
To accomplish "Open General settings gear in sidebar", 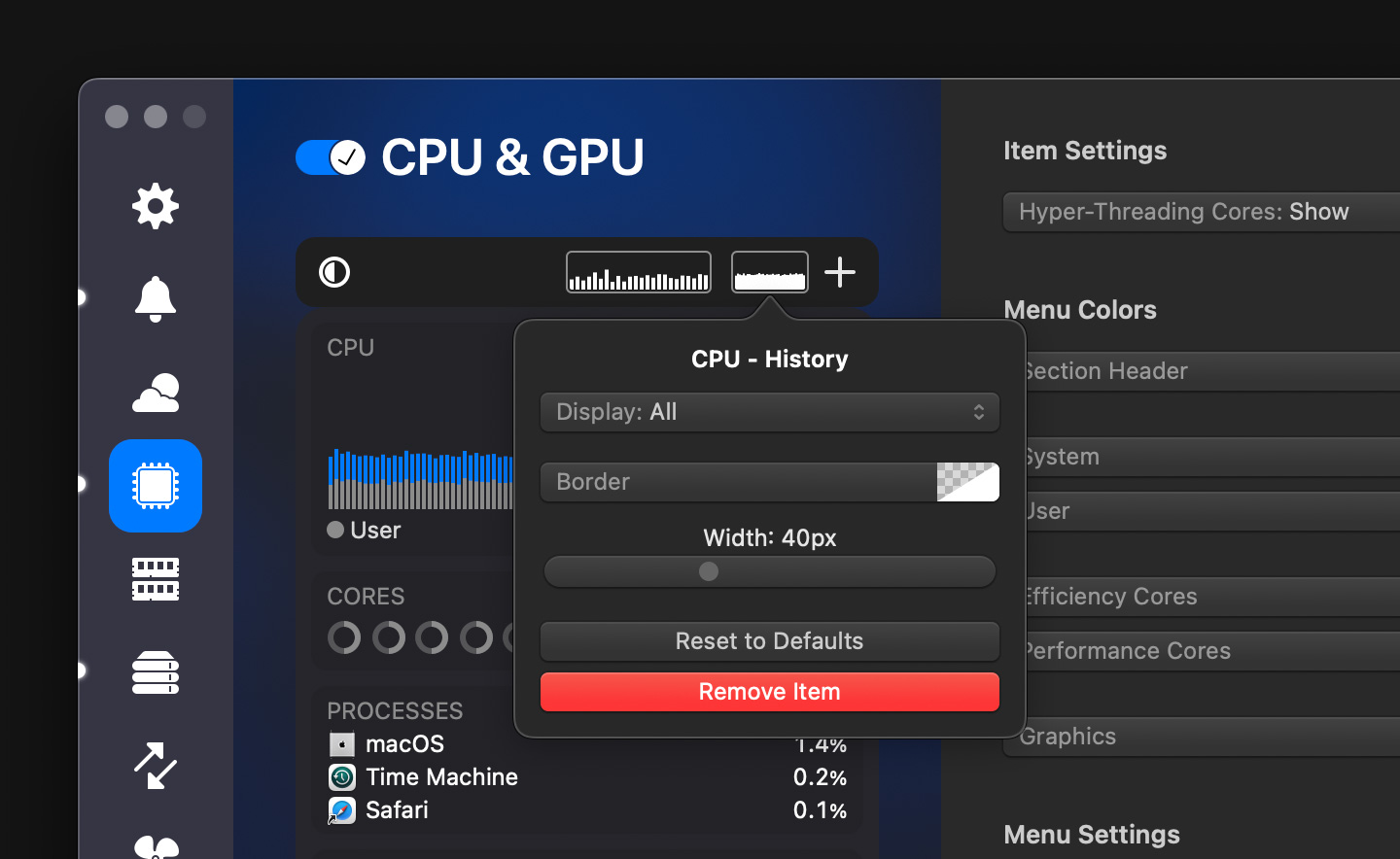I will tap(156, 206).
